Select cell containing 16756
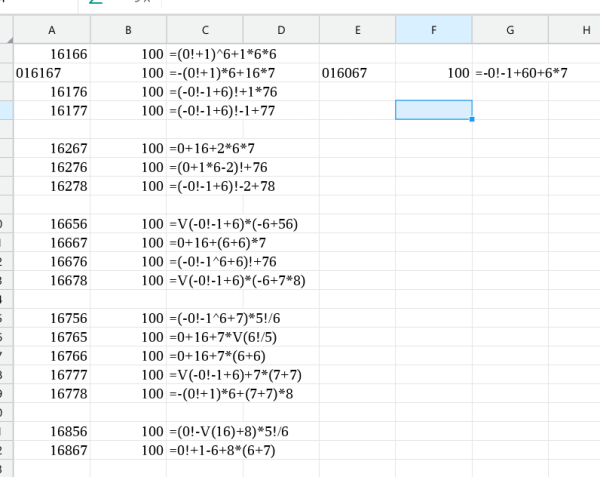The image size is (600, 477). (x=52, y=318)
